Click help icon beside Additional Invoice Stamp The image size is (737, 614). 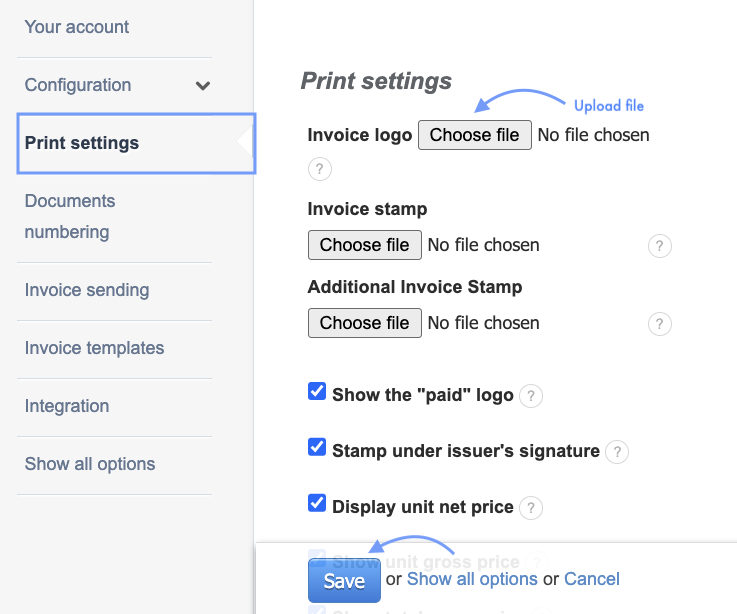(x=659, y=324)
